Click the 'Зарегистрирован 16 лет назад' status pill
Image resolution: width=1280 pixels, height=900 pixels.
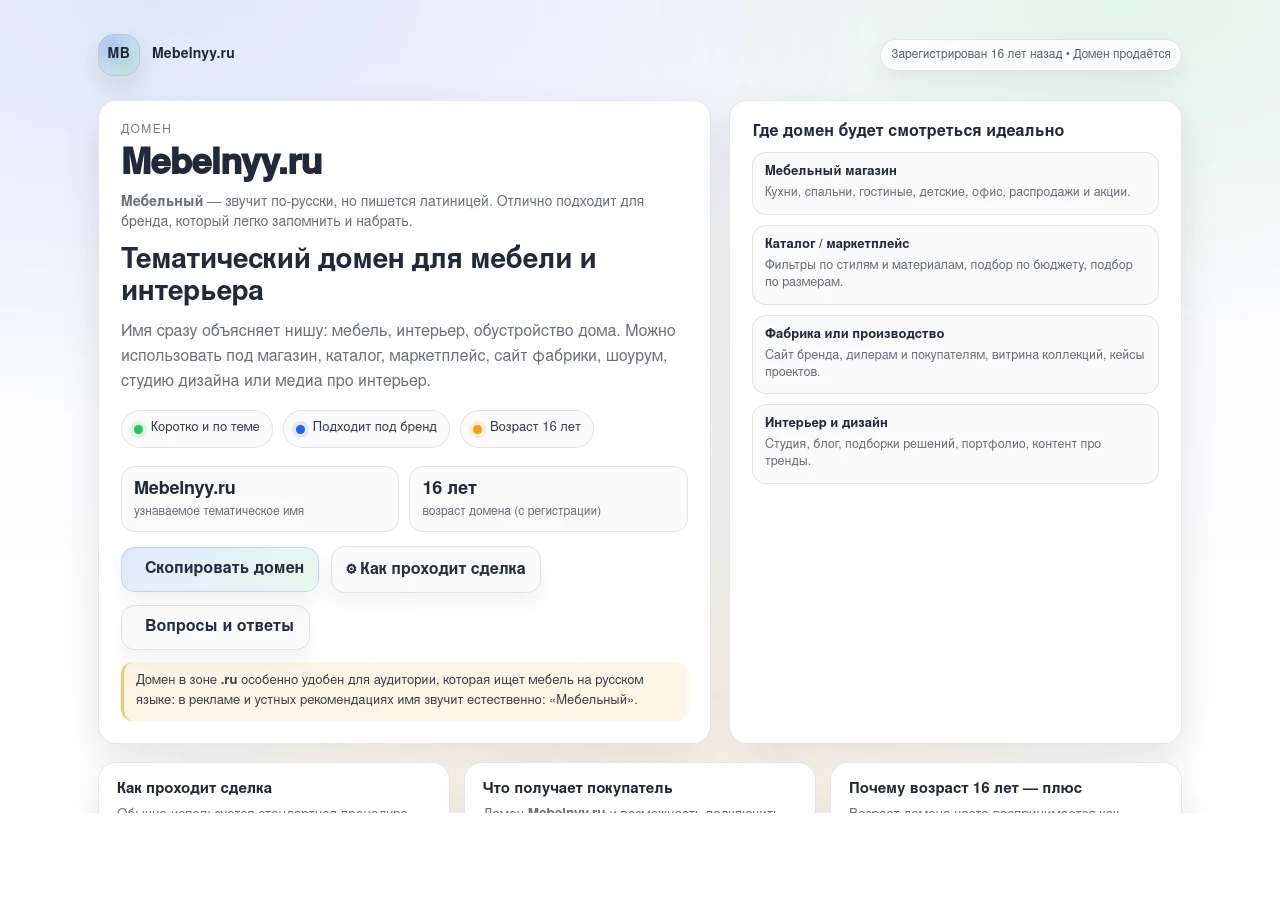click(x=1031, y=55)
